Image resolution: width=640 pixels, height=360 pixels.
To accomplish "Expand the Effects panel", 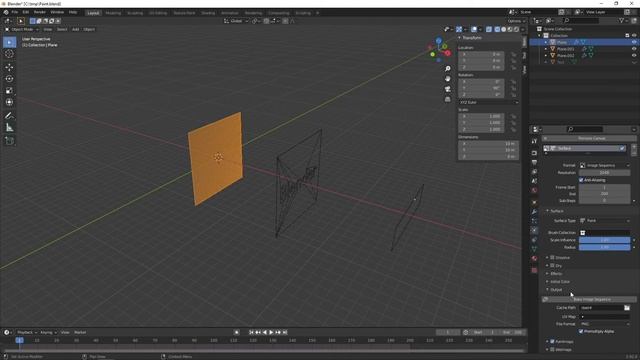I will coord(556,273).
